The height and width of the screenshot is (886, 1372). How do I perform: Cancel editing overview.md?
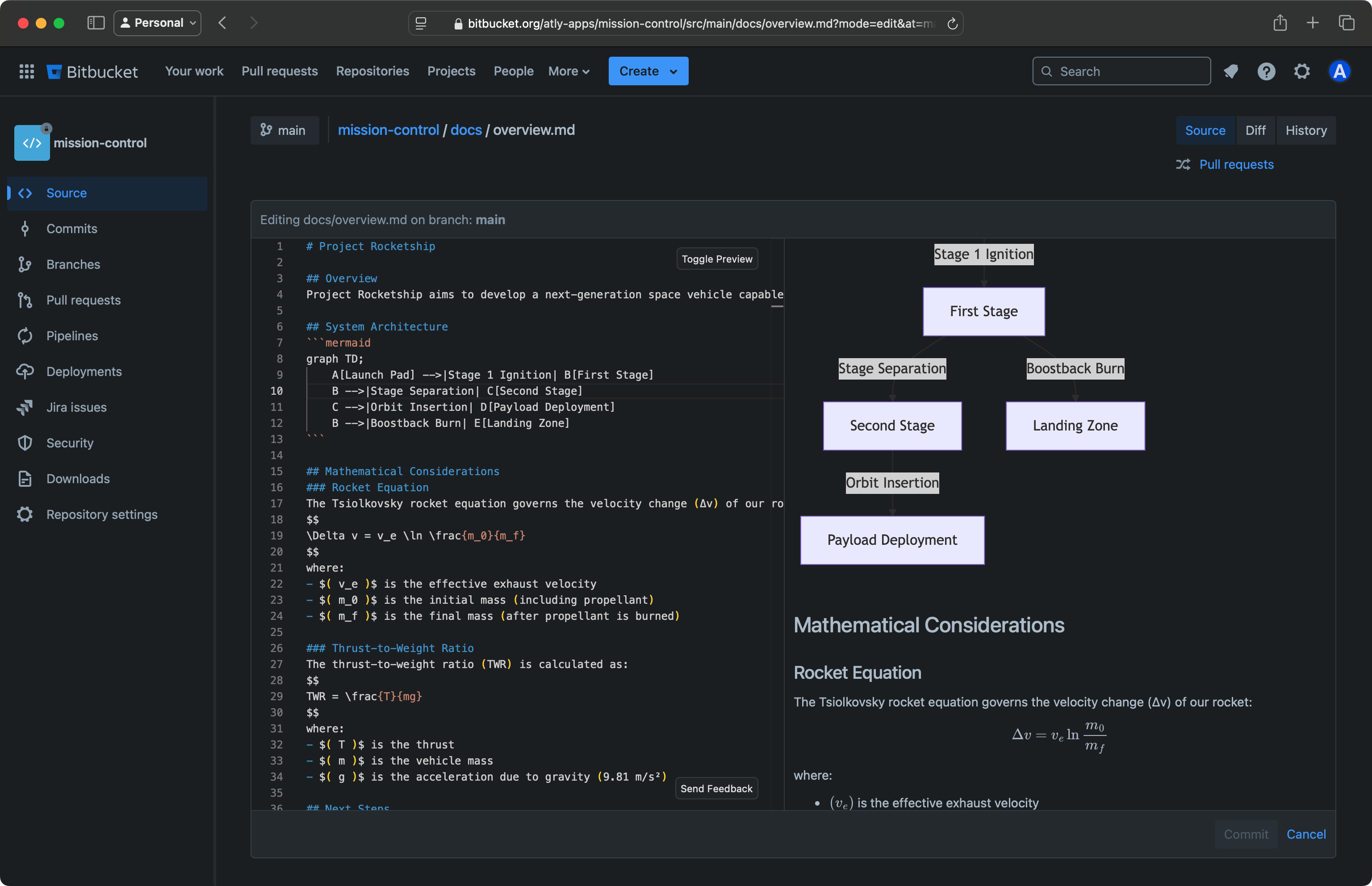tap(1306, 834)
